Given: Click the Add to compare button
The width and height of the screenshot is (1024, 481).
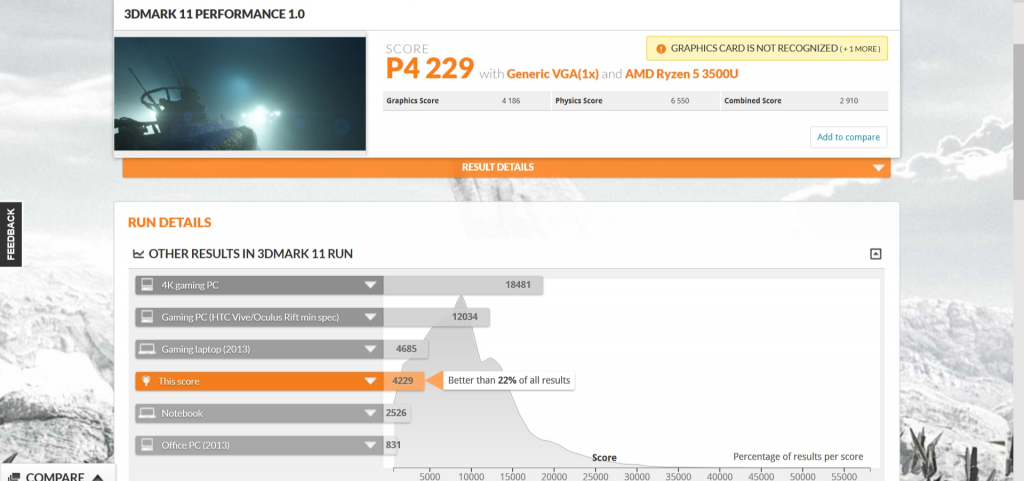Looking at the screenshot, I should (x=848, y=137).
